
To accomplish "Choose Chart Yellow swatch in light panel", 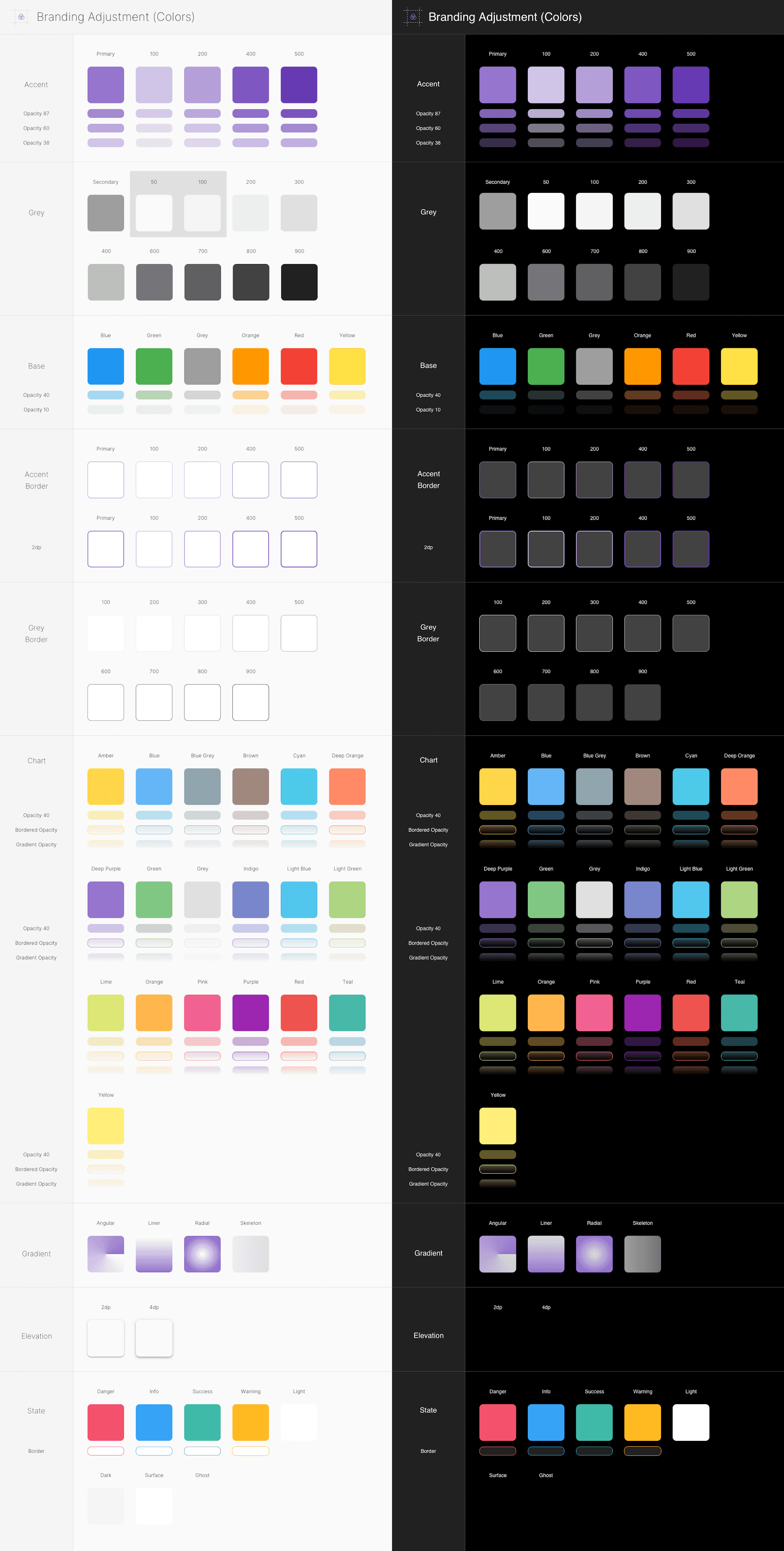I will (106, 1126).
